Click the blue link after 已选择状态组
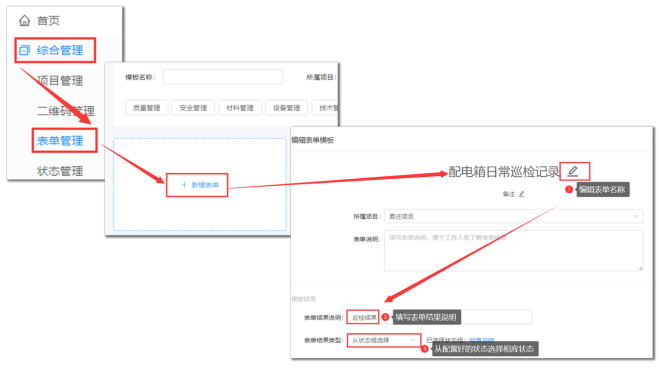The height and width of the screenshot is (369, 660). pos(482,340)
